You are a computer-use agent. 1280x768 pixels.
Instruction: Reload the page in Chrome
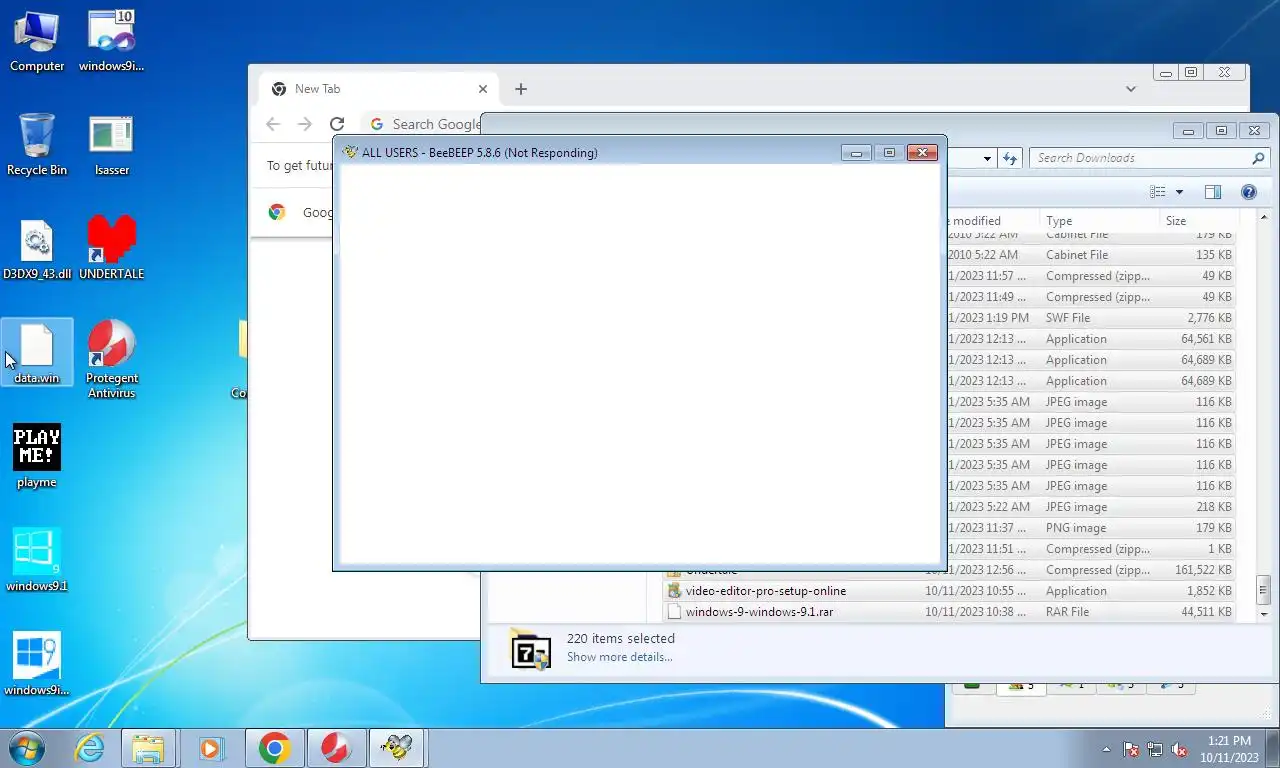(337, 124)
